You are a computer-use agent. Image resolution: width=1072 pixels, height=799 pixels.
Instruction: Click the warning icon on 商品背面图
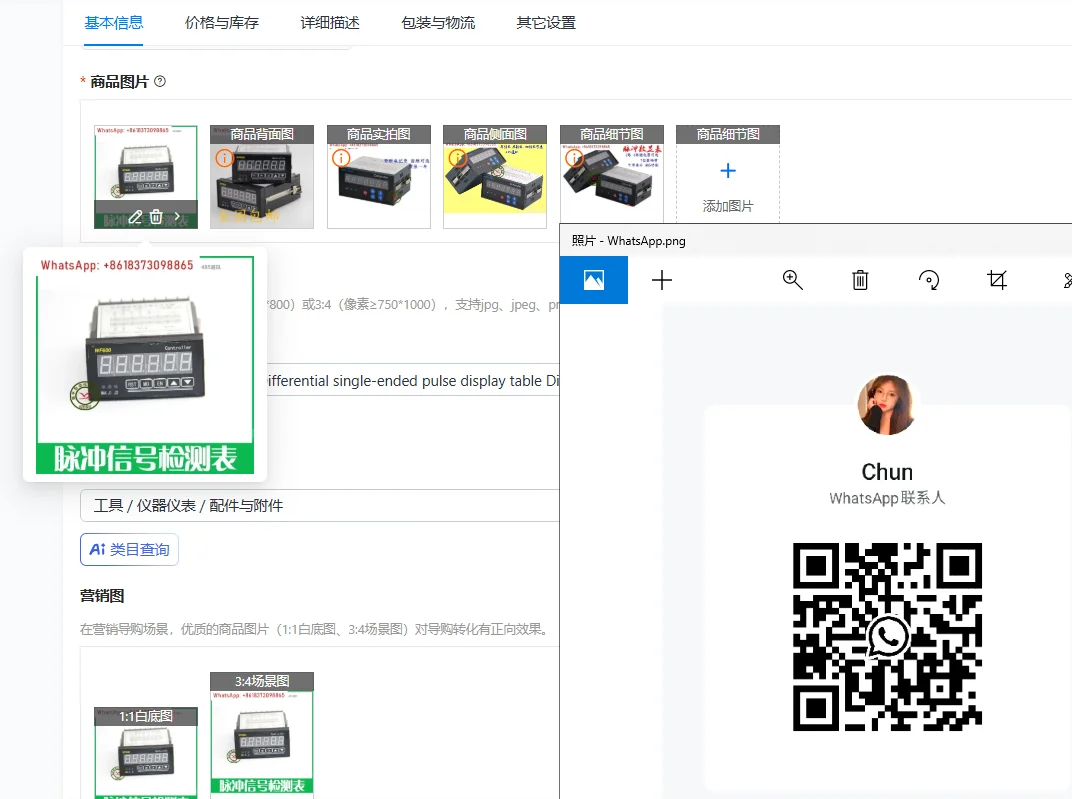click(x=224, y=158)
